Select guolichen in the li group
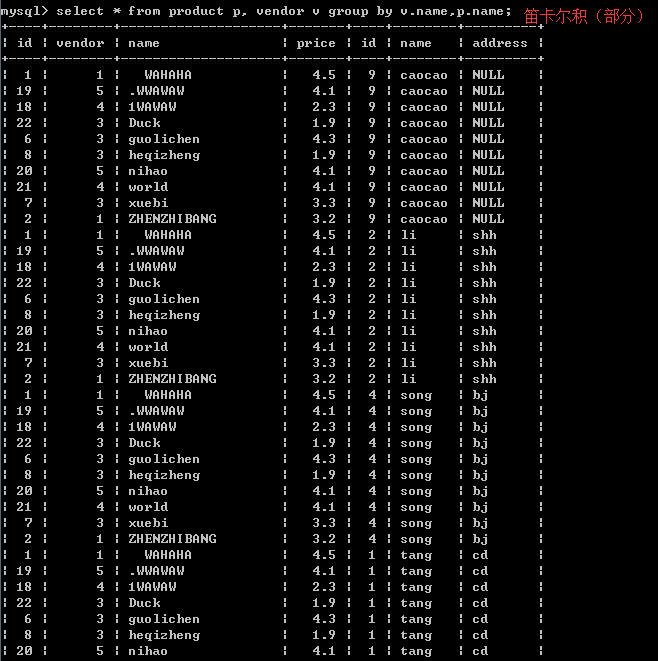658x661 pixels. click(164, 299)
